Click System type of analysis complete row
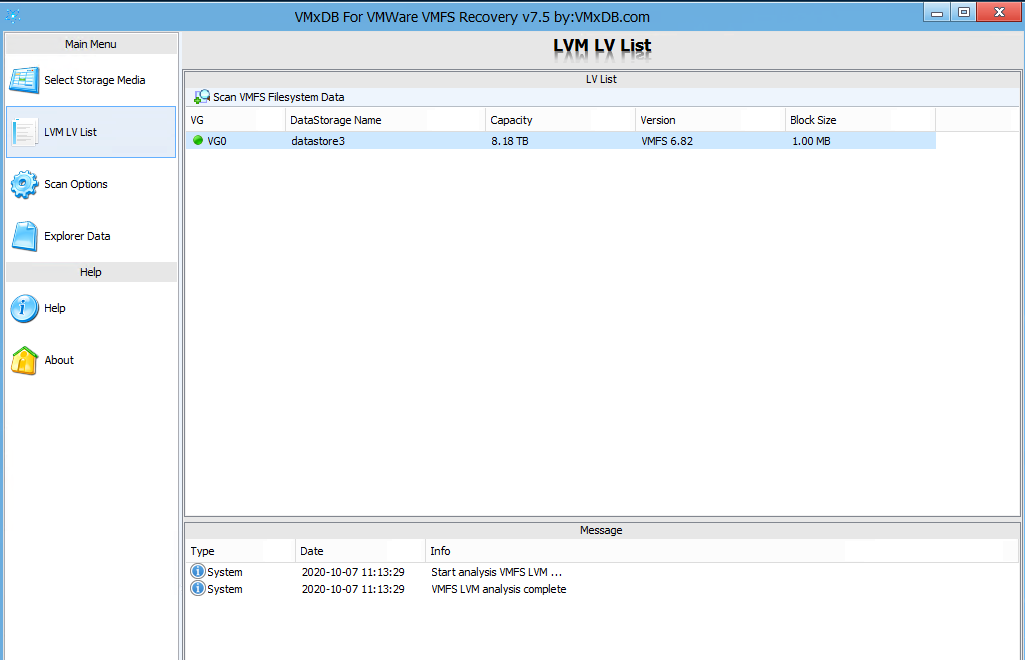 (x=224, y=589)
